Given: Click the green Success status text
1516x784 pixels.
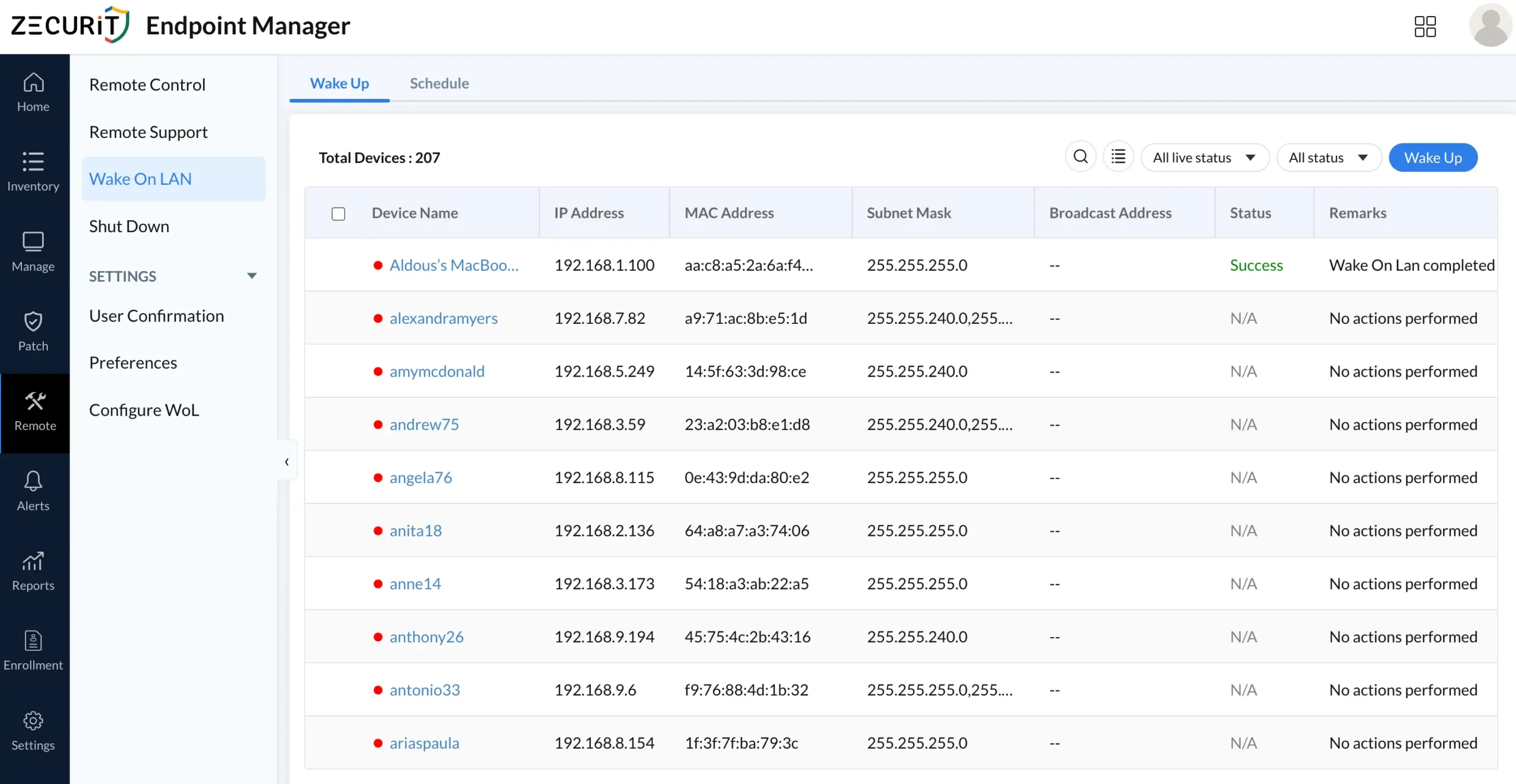Looking at the screenshot, I should [1256, 265].
